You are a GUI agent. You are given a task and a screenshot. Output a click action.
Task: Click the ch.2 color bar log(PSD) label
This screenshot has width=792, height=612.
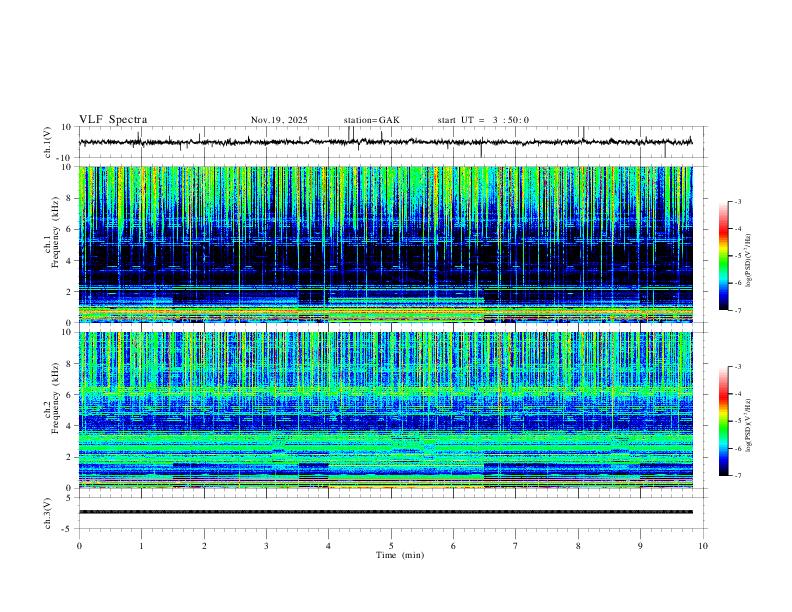pyautogui.click(x=749, y=426)
